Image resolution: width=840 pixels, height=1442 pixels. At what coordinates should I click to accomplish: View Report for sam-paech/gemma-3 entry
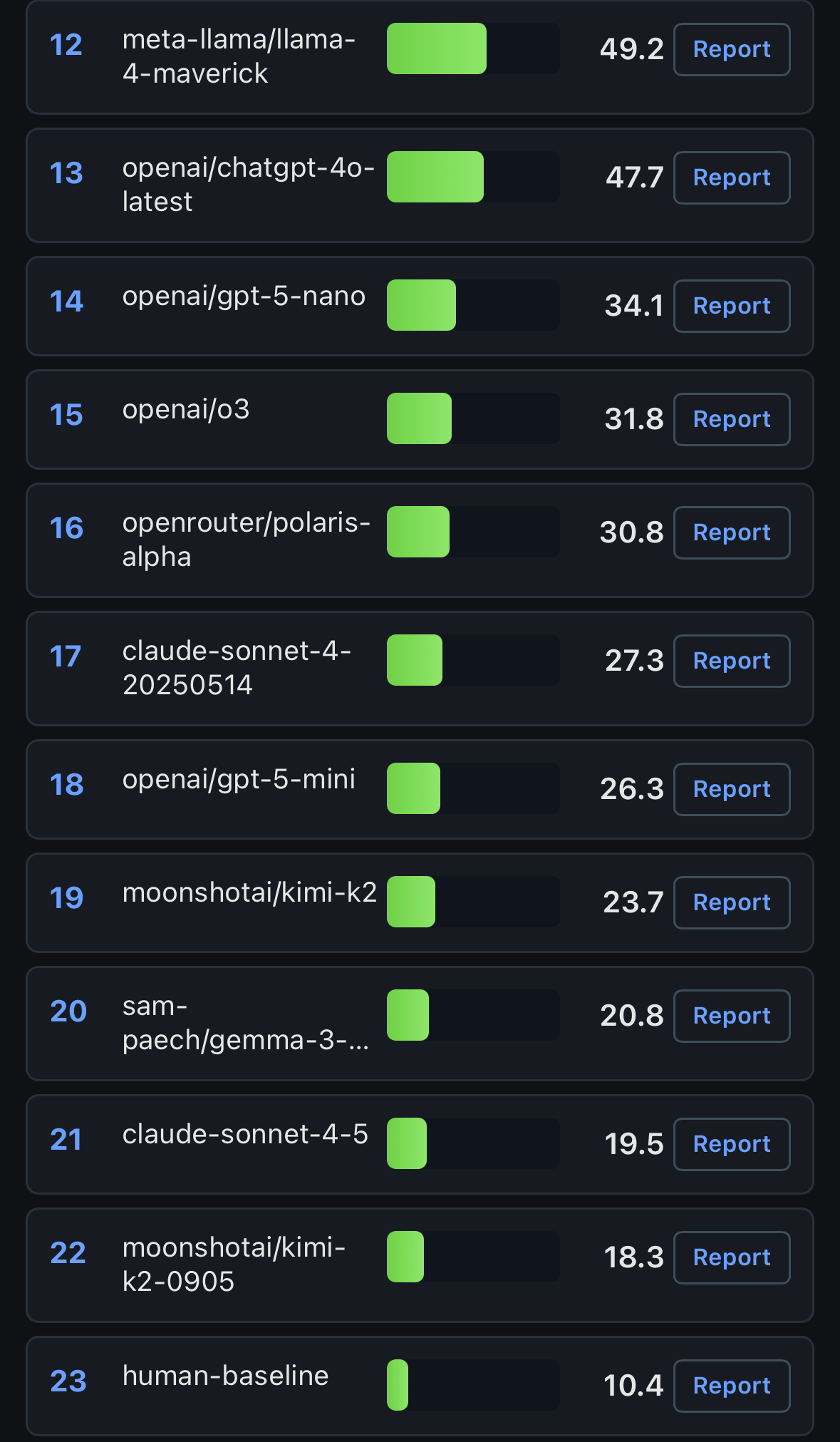(x=732, y=1016)
